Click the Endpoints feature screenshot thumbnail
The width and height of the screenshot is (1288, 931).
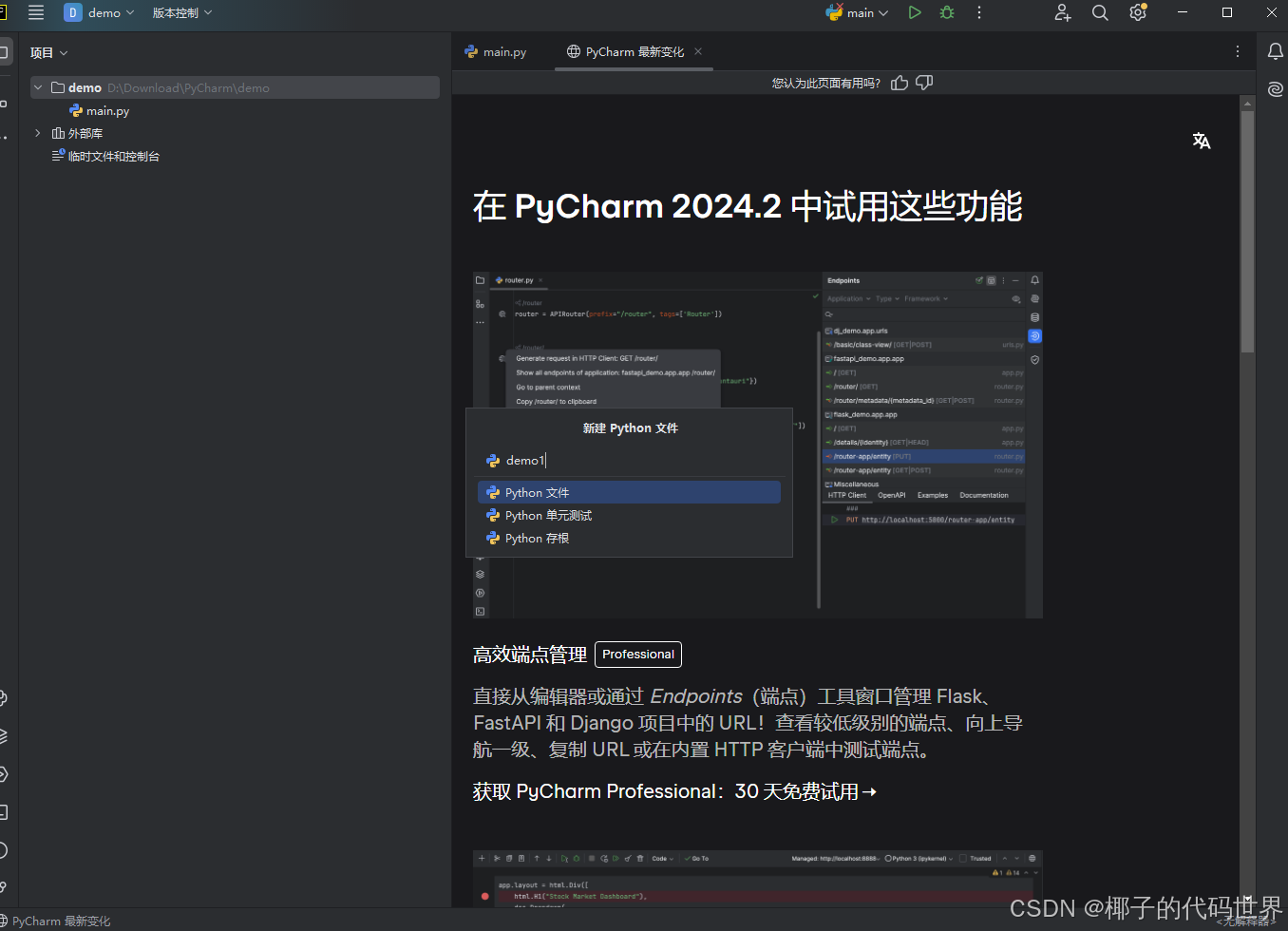pos(758,445)
